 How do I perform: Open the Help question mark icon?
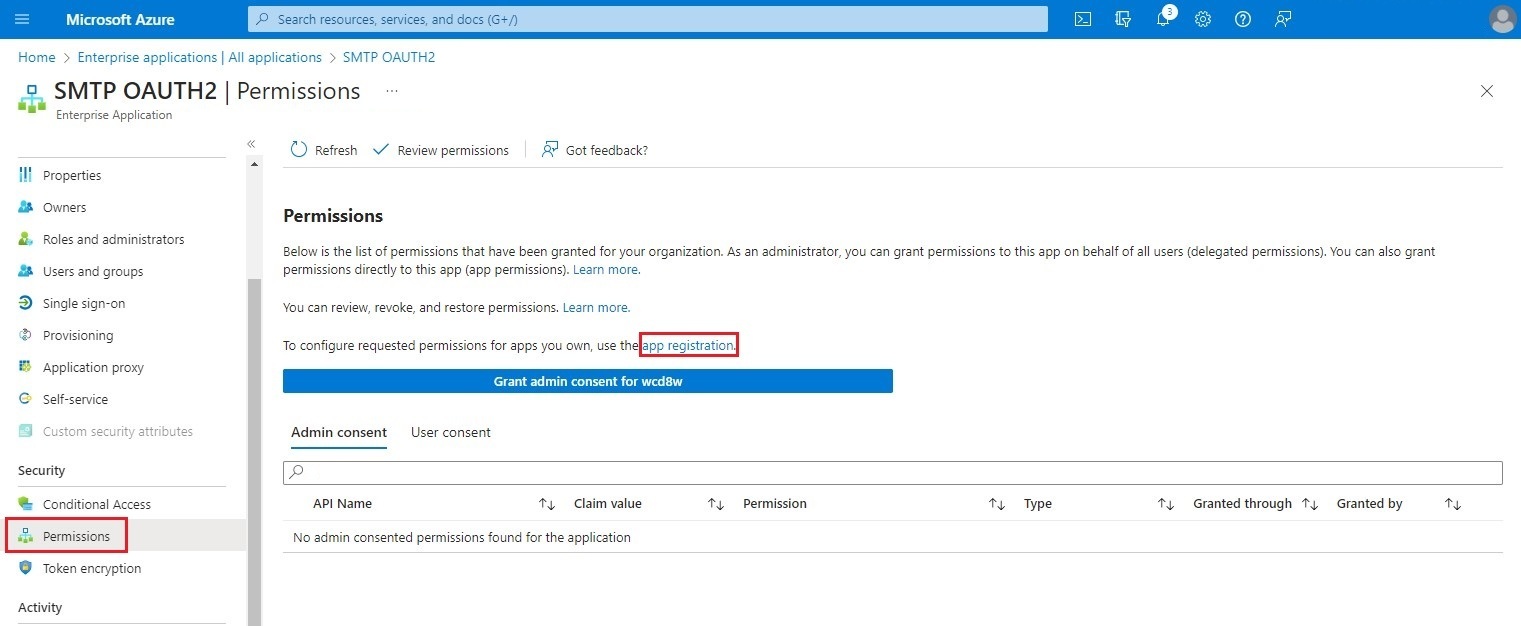pyautogui.click(x=1242, y=19)
